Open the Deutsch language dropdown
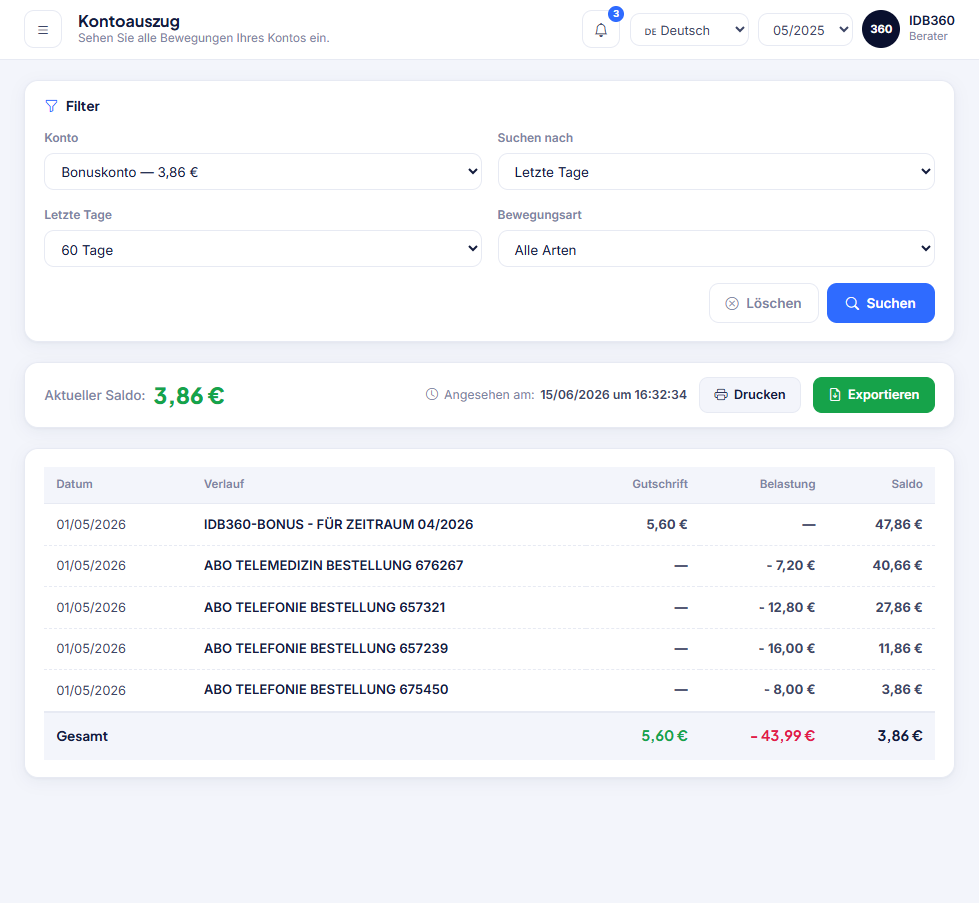 coord(689,30)
